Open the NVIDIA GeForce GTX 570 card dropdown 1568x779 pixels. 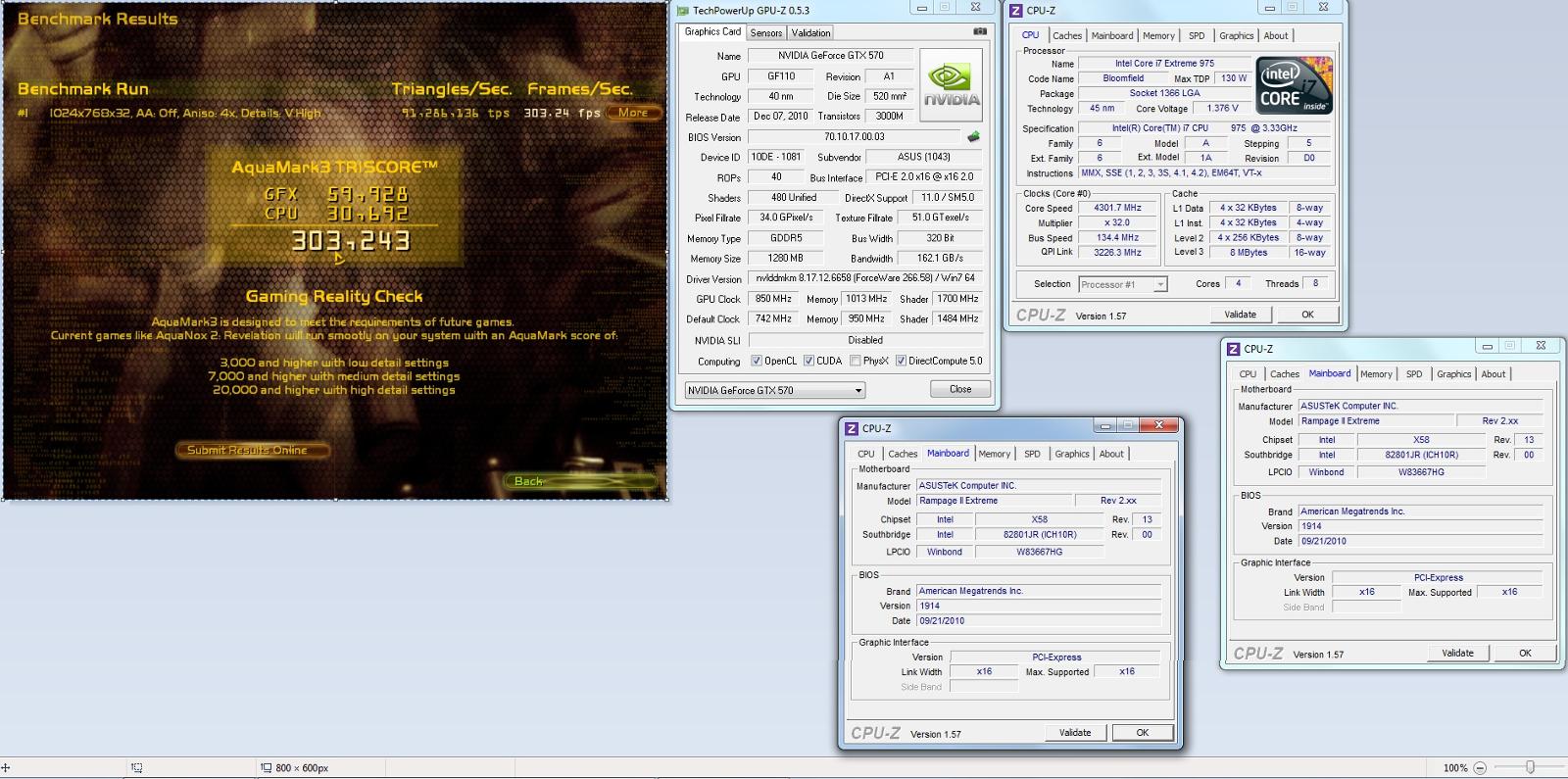click(x=774, y=390)
